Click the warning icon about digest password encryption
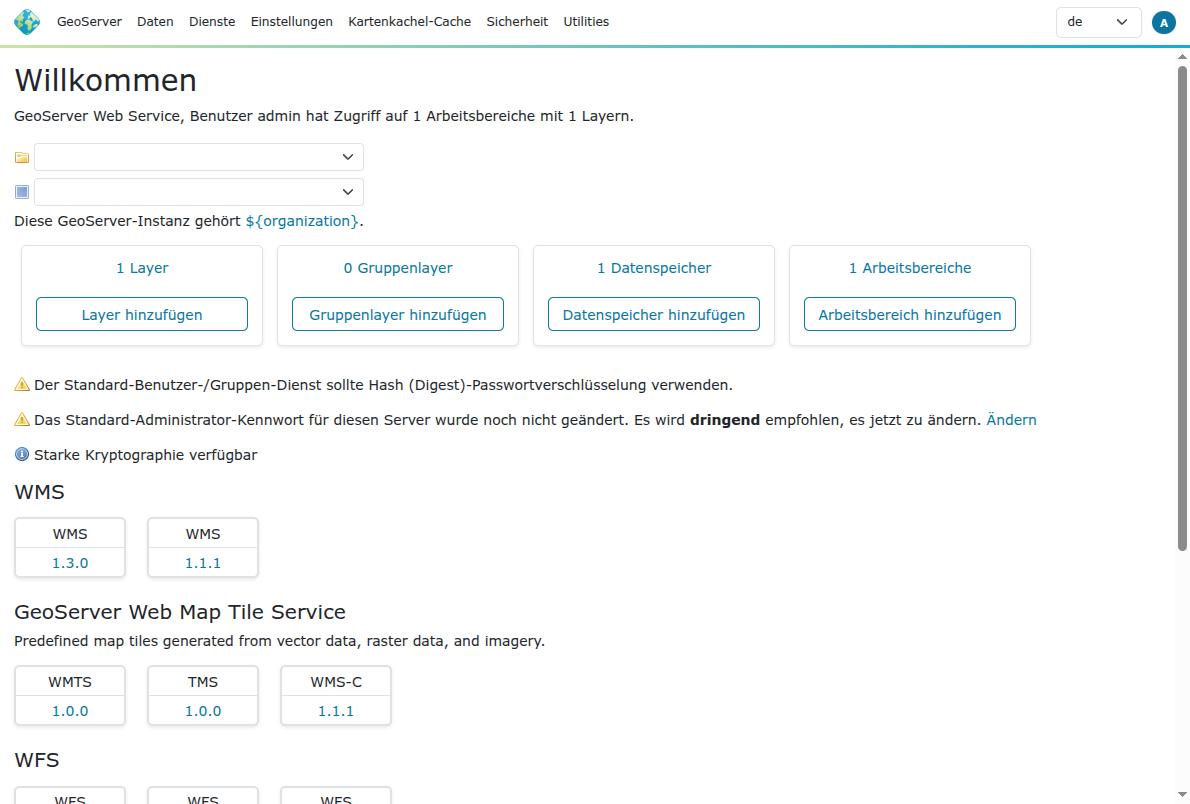Viewport: 1190px width, 804px height. [21, 384]
